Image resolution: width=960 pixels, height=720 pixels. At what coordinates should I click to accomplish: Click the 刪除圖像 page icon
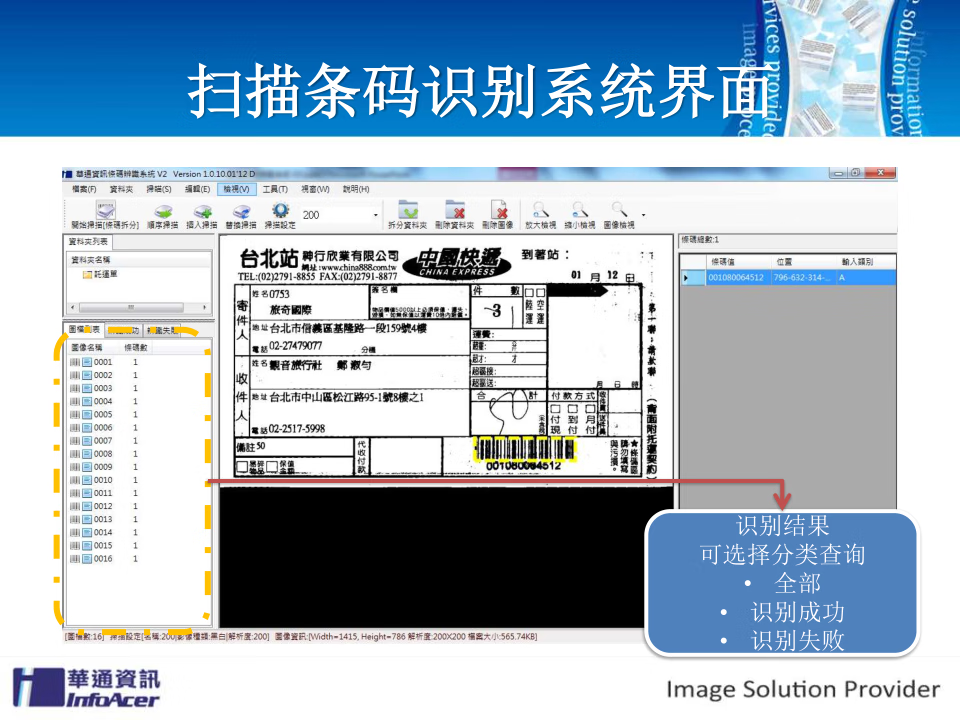(x=499, y=210)
